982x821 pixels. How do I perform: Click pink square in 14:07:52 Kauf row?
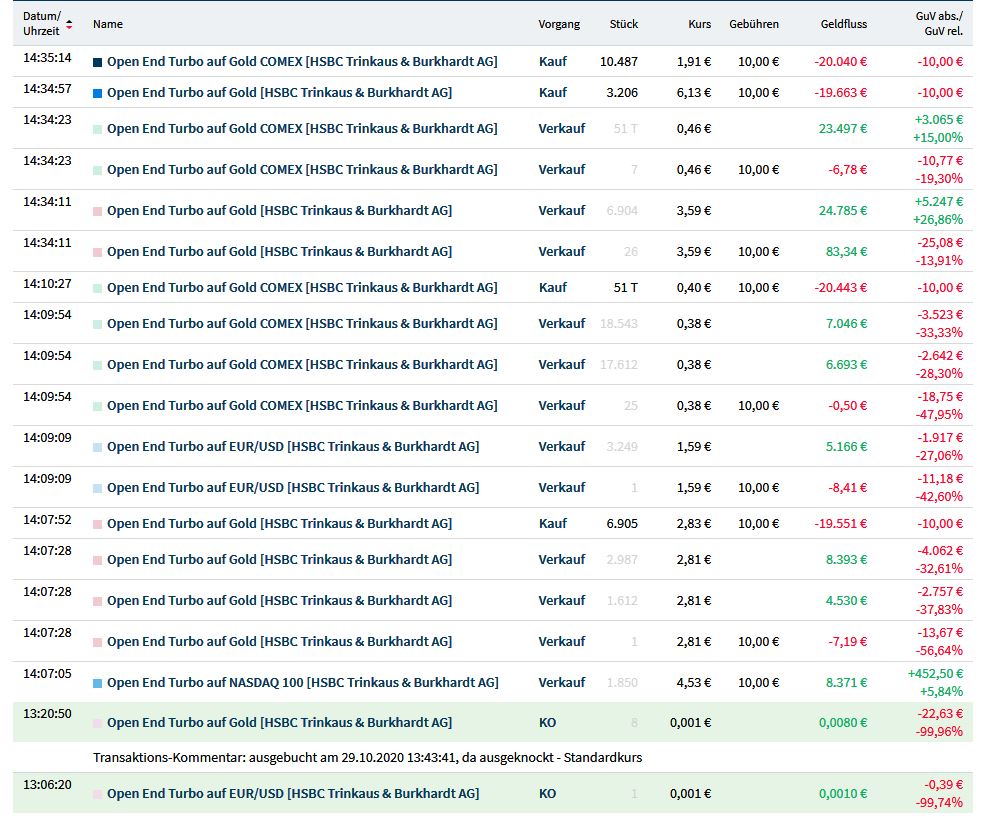click(x=97, y=524)
